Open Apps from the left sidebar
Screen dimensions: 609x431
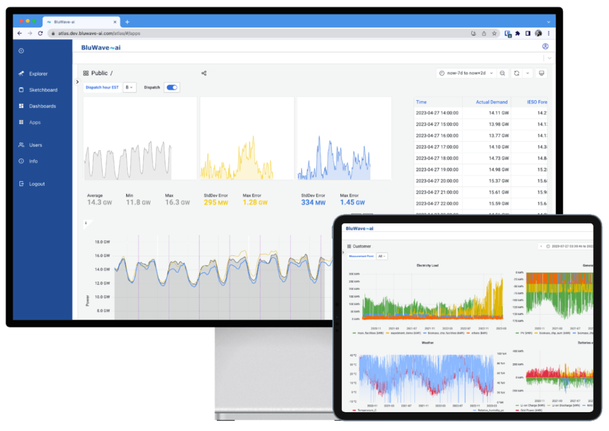(x=34, y=122)
